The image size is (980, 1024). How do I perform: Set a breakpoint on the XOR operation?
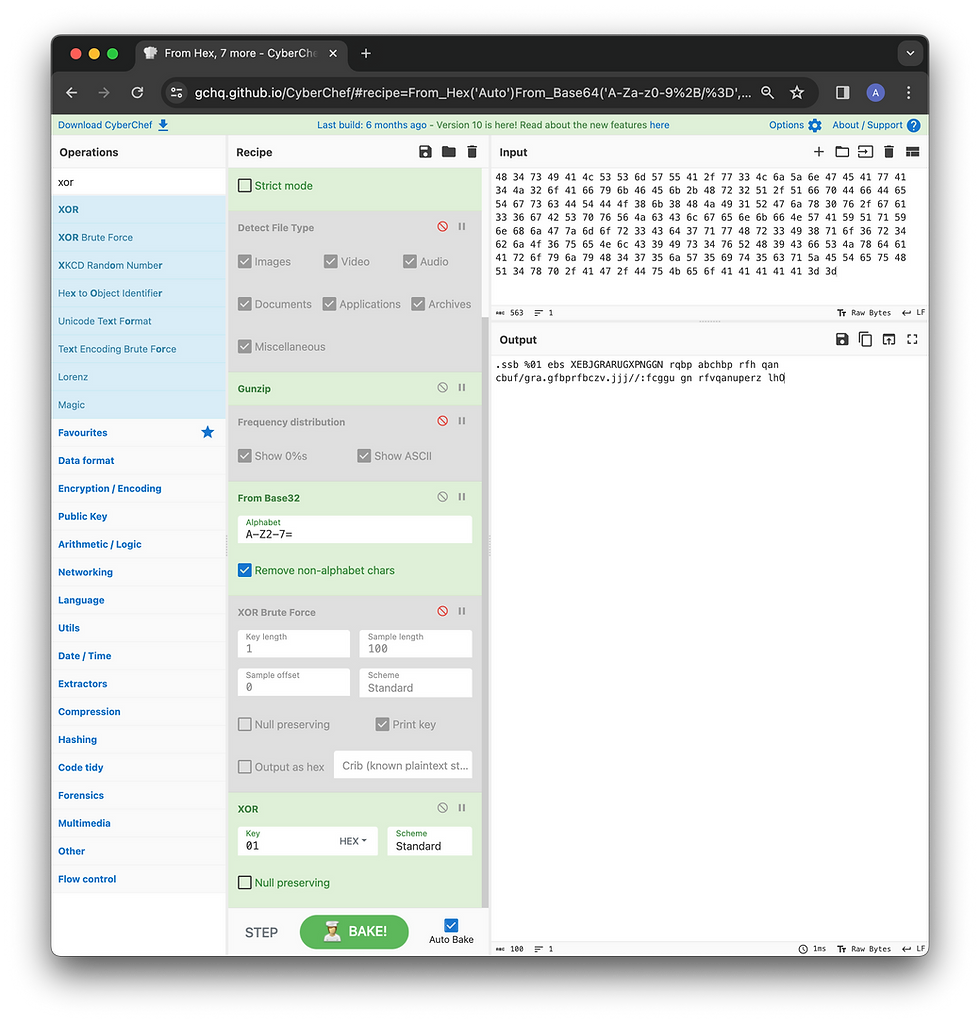click(462, 808)
